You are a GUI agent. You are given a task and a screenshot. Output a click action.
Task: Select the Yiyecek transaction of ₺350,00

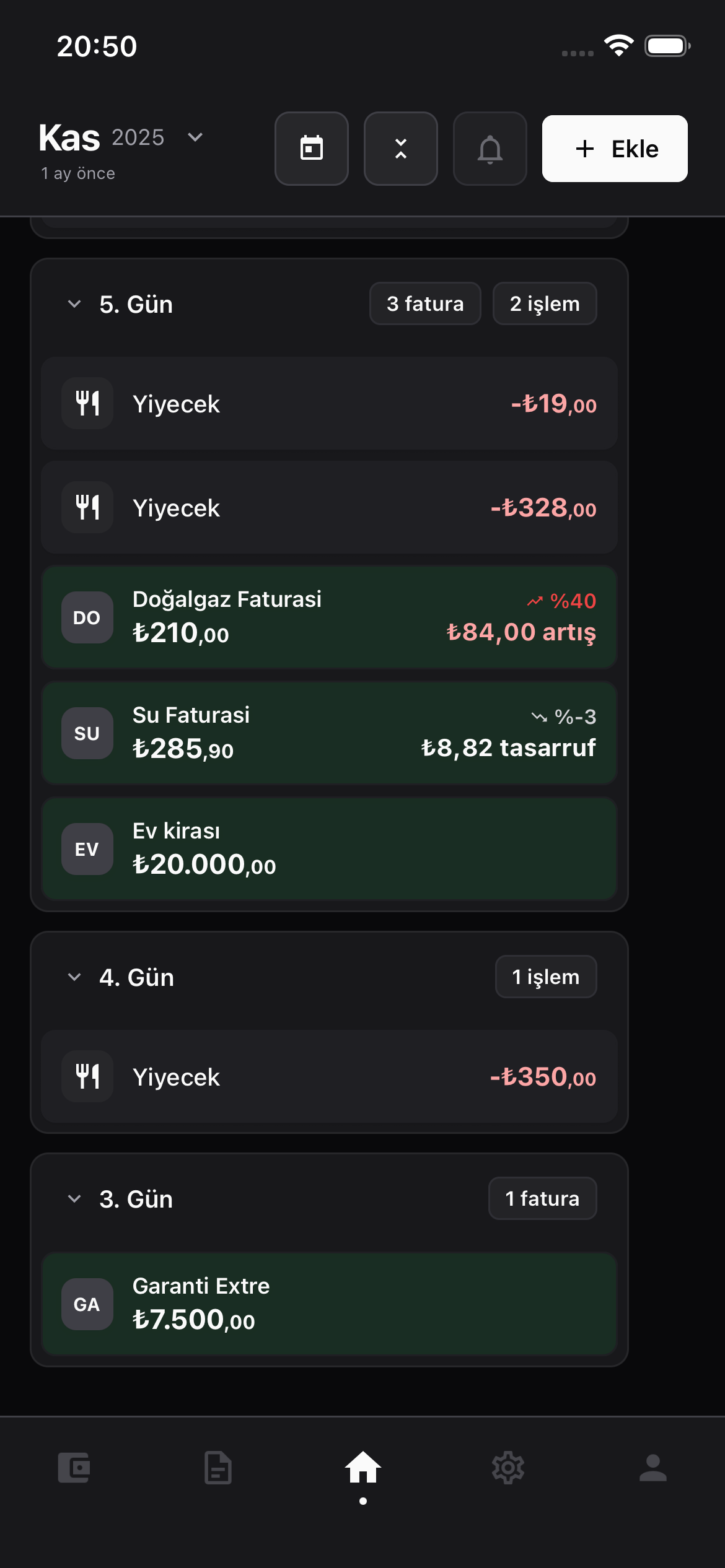pos(329,1077)
